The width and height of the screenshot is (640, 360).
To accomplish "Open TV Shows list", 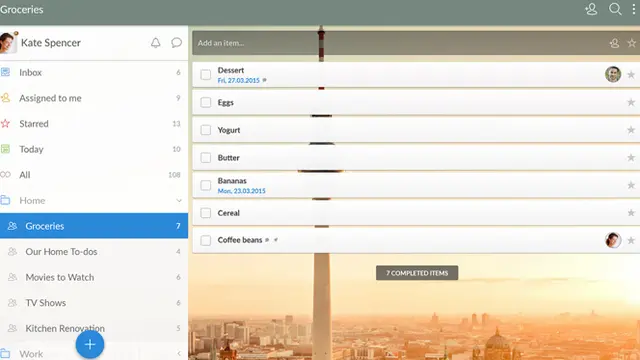I will click(x=94, y=303).
